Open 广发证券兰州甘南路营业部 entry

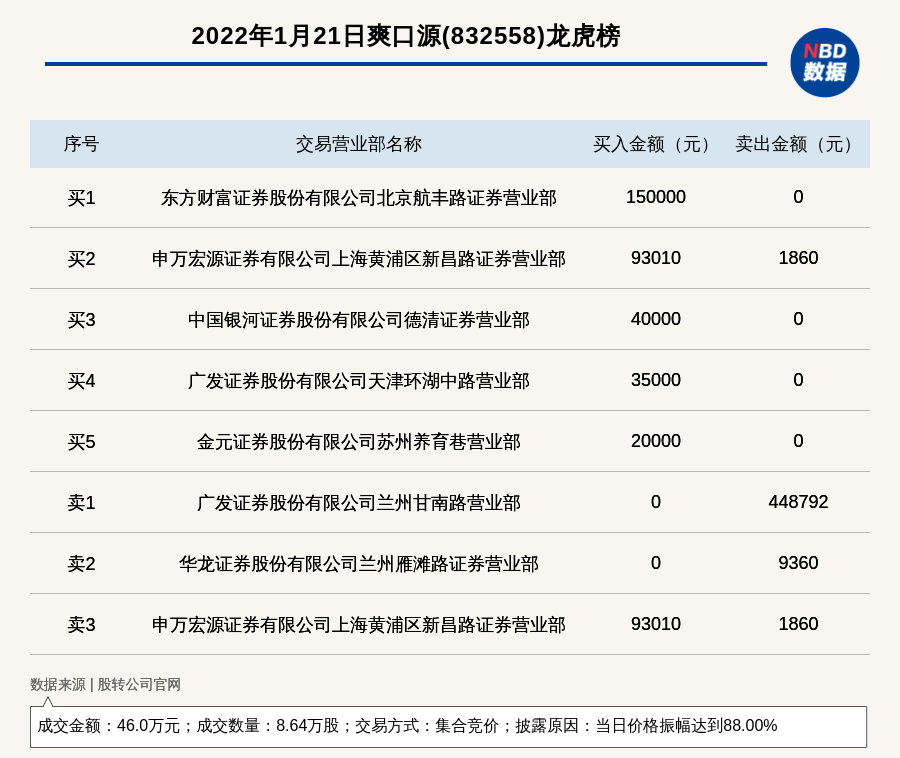[x=358, y=503]
